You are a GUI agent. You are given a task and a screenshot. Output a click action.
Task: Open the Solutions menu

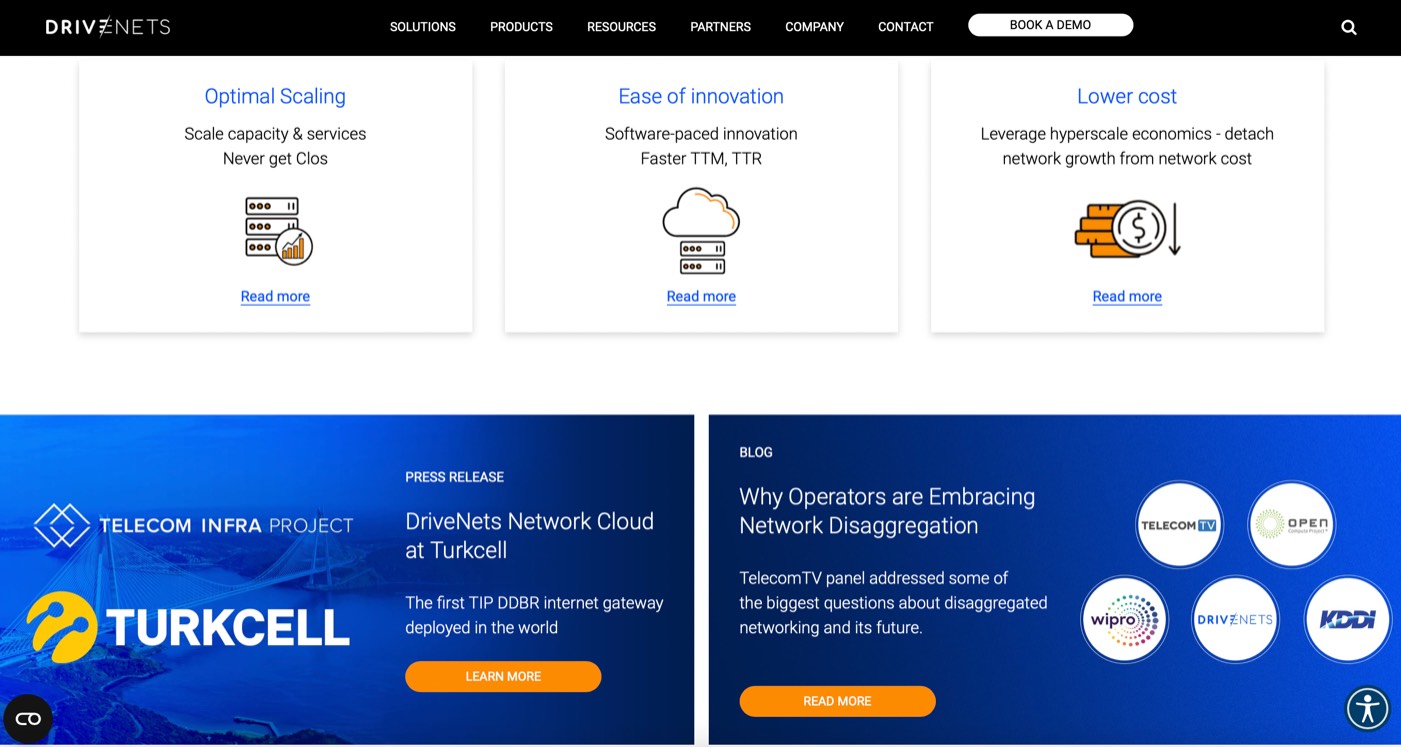[x=423, y=27]
